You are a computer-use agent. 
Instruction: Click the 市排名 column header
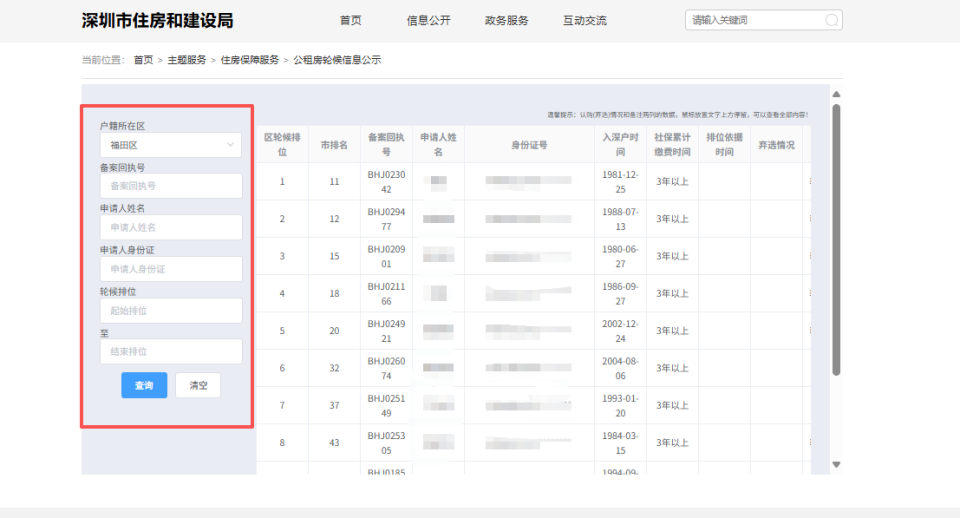(334, 145)
